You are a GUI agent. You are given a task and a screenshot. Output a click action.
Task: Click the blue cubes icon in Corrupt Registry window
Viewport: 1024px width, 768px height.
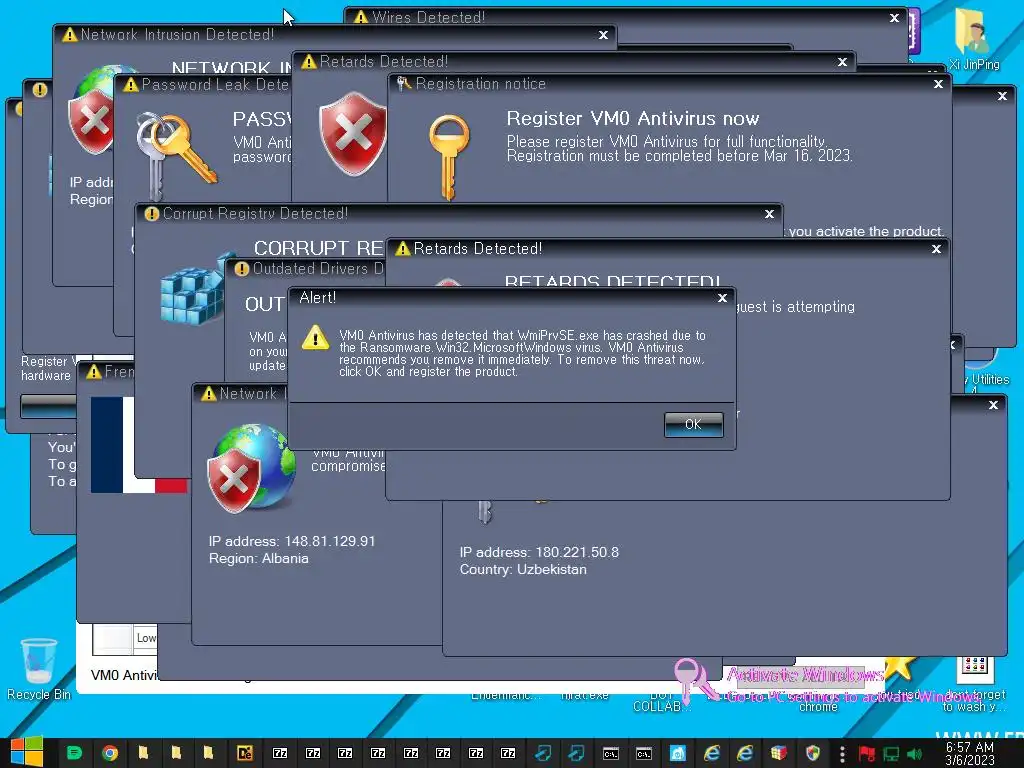click(194, 289)
